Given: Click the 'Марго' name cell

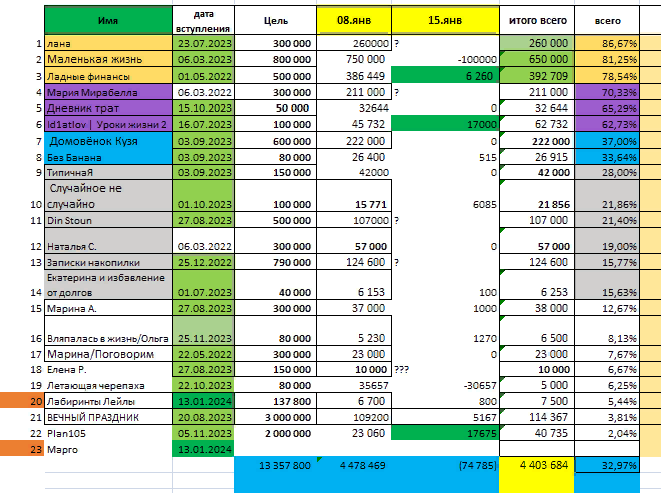Looking at the screenshot, I should 108,449.
